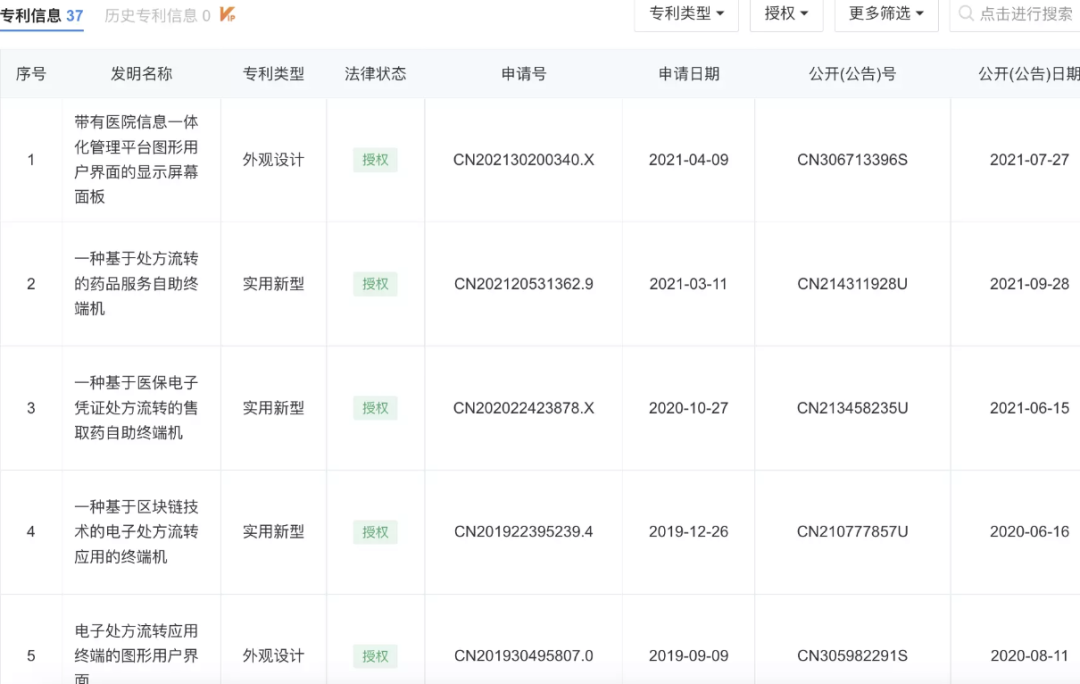Image resolution: width=1080 pixels, height=684 pixels.
Task: Click the 点击进行搜索 search input field
Action: tap(1020, 15)
